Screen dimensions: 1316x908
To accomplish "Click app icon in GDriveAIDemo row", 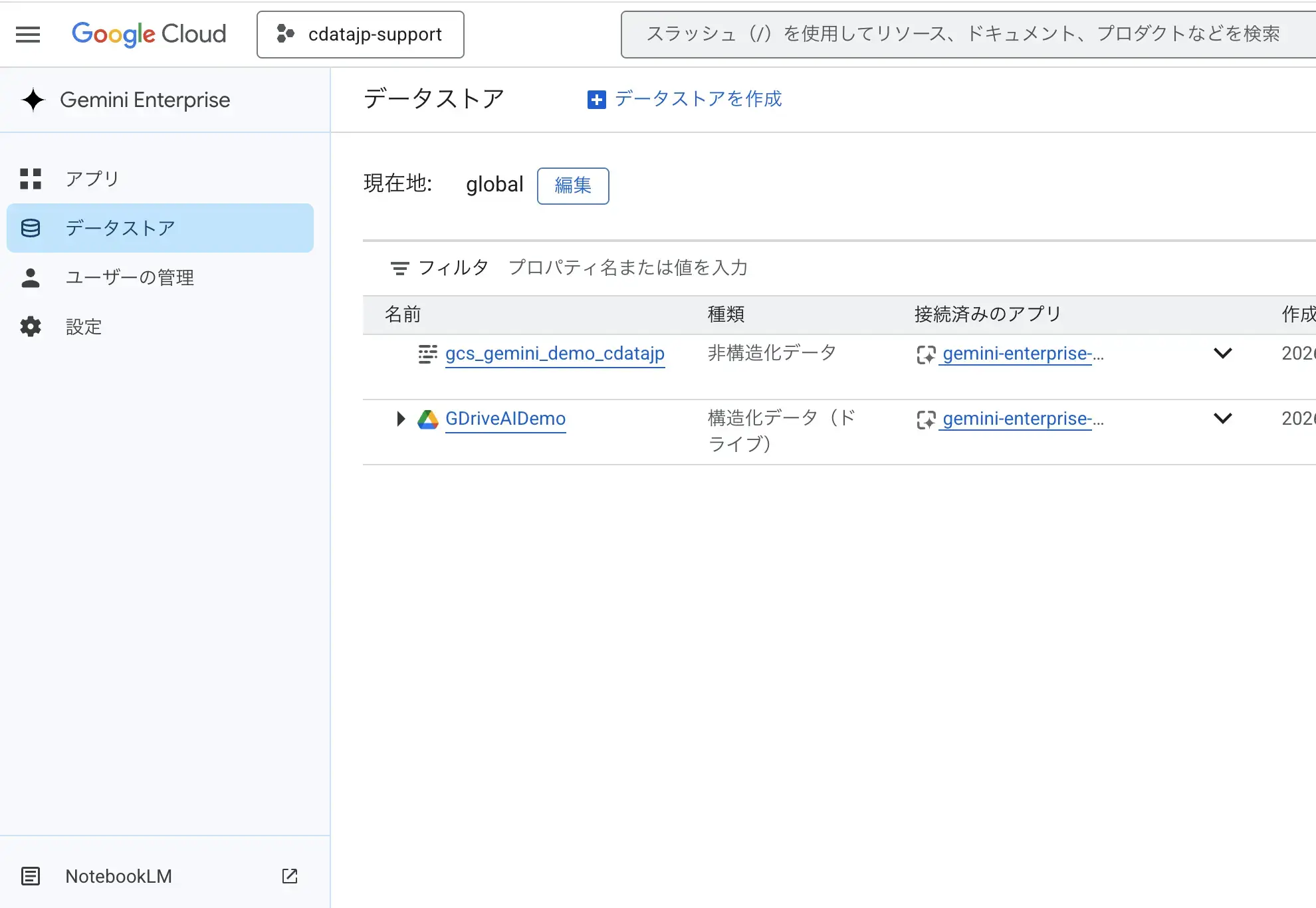I will 926,419.
